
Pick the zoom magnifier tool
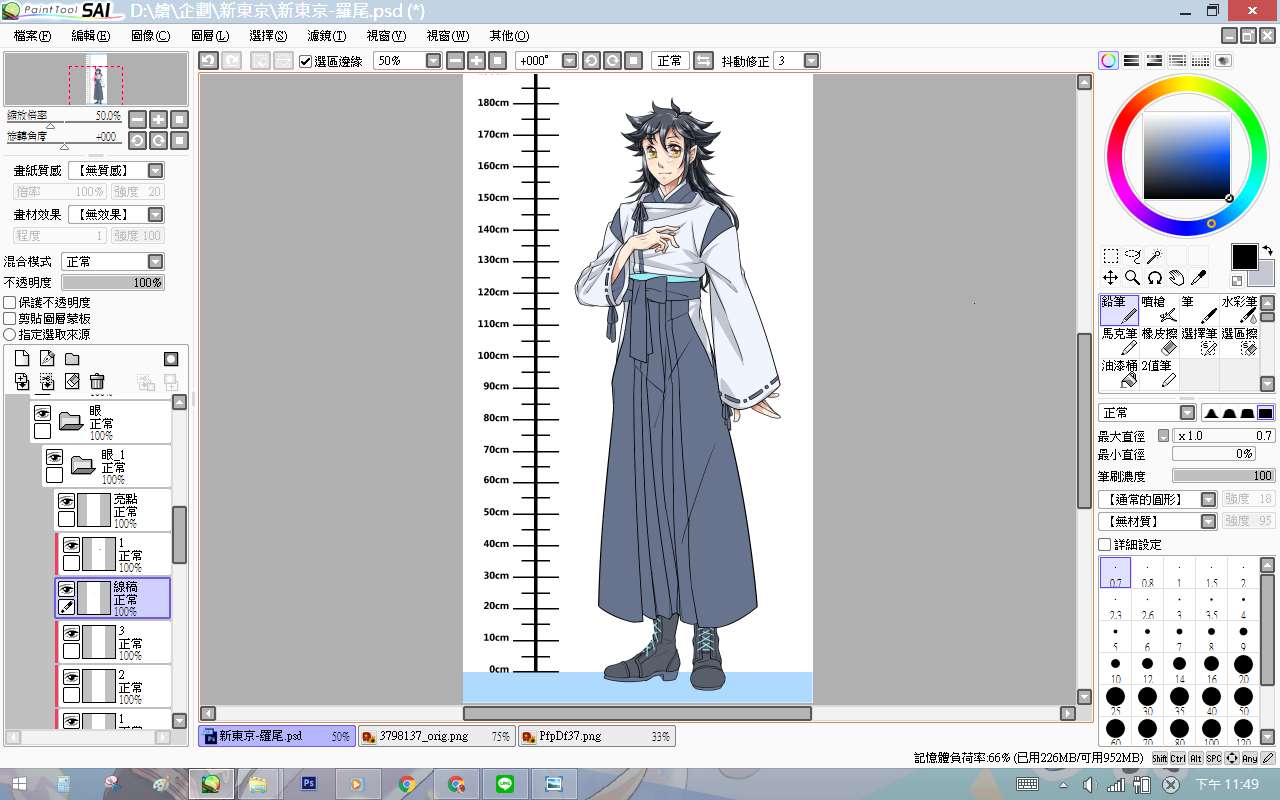click(x=1133, y=277)
